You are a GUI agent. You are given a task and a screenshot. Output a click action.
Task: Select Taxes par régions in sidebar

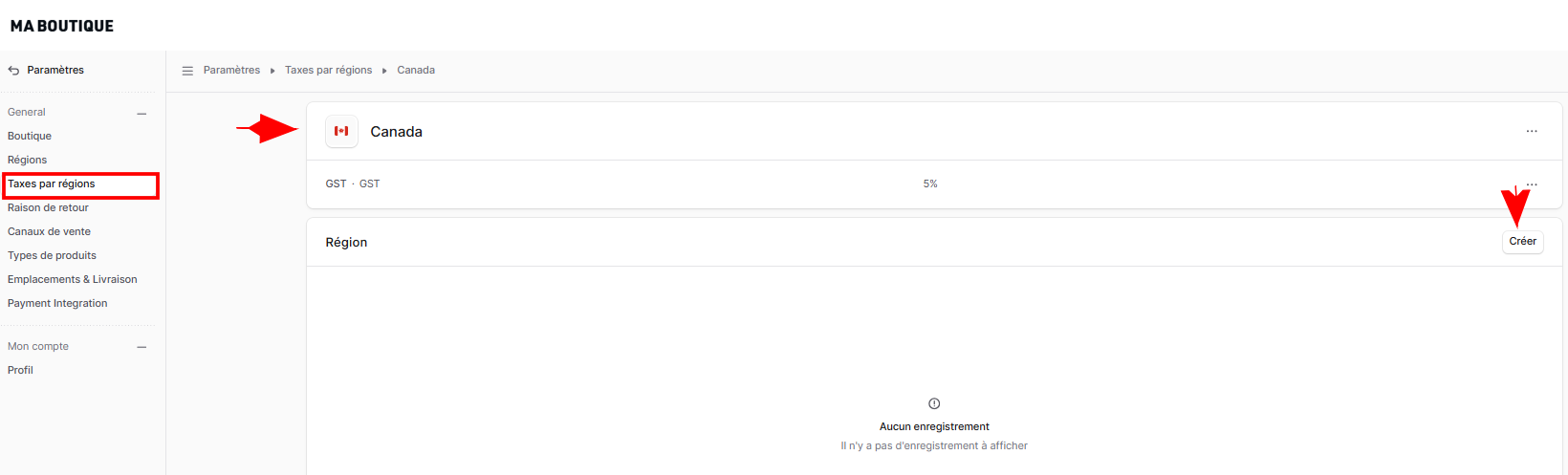pyautogui.click(x=52, y=184)
